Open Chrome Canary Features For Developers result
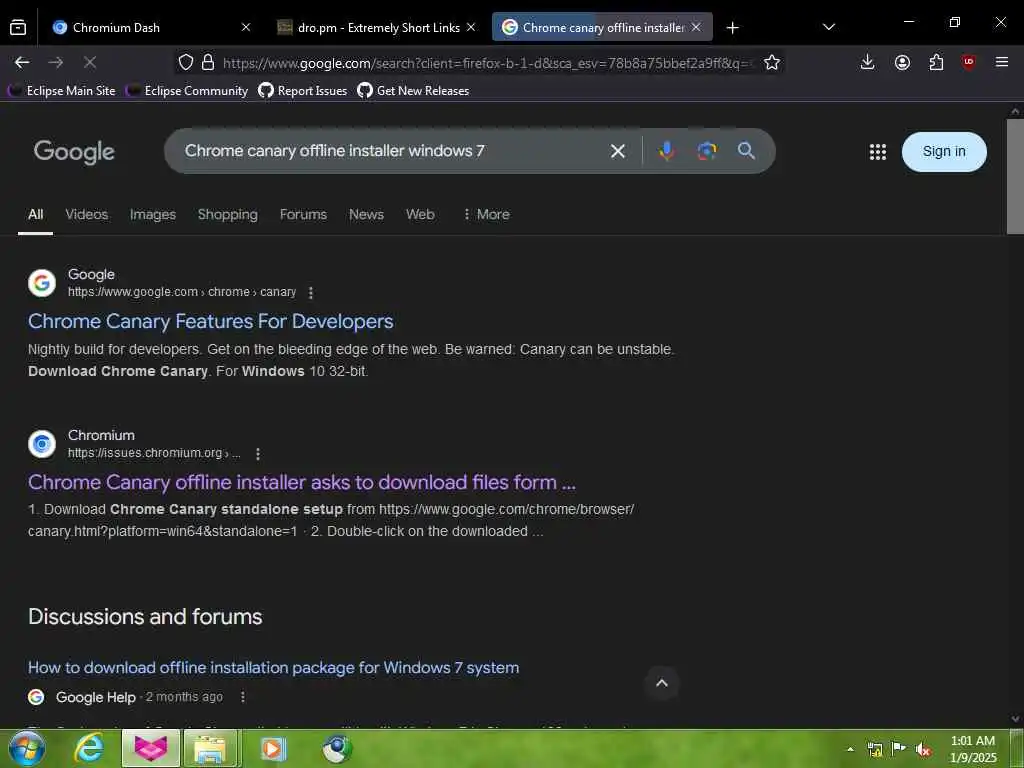This screenshot has height=768, width=1024. coord(210,321)
